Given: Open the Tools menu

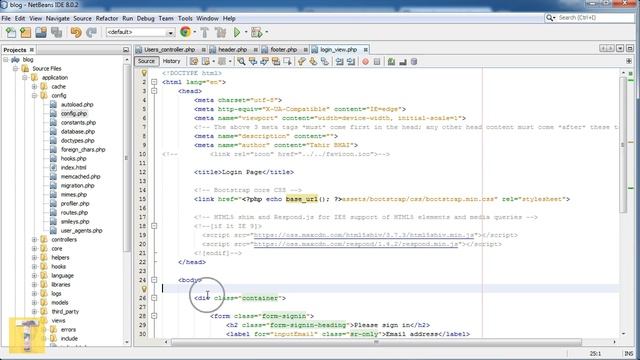Looking at the screenshot, I should click(185, 18).
